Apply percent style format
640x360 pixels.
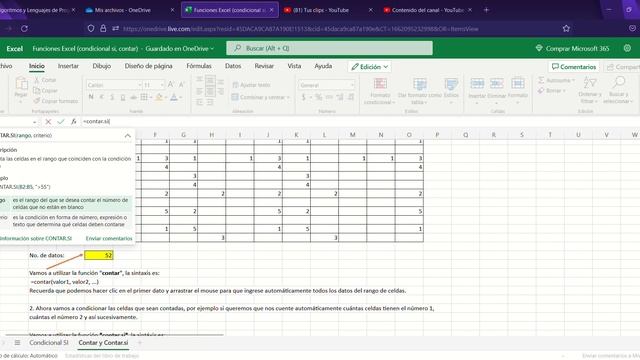pos(318,97)
